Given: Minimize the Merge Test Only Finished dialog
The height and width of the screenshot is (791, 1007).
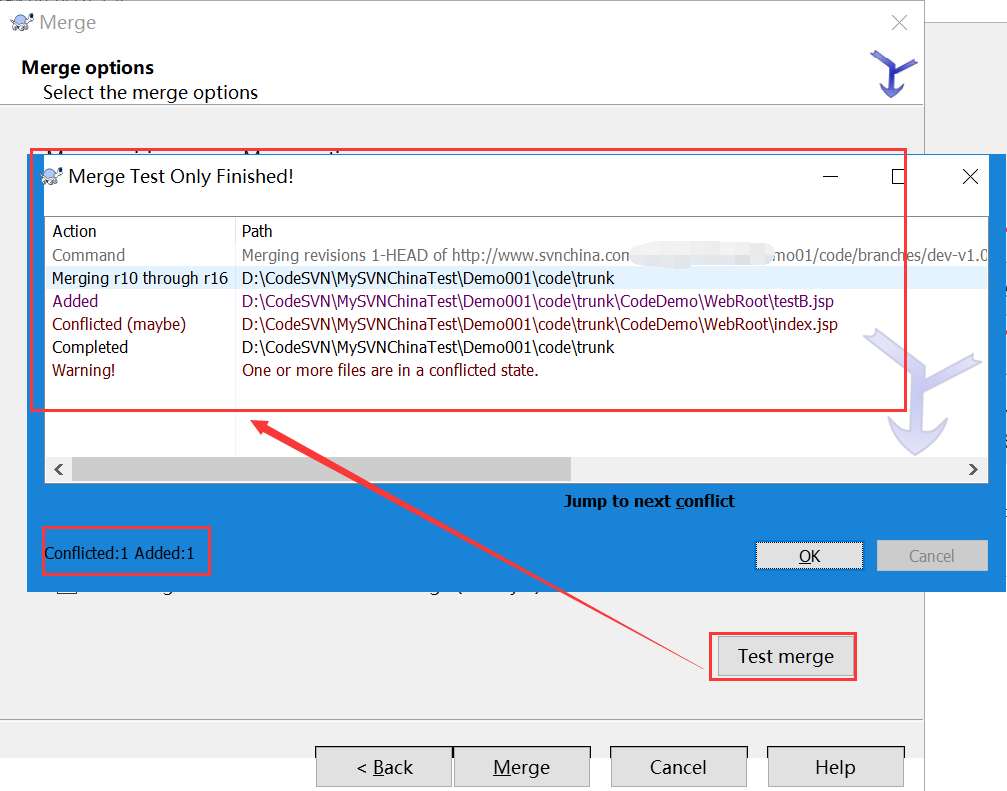Looking at the screenshot, I should (830, 177).
